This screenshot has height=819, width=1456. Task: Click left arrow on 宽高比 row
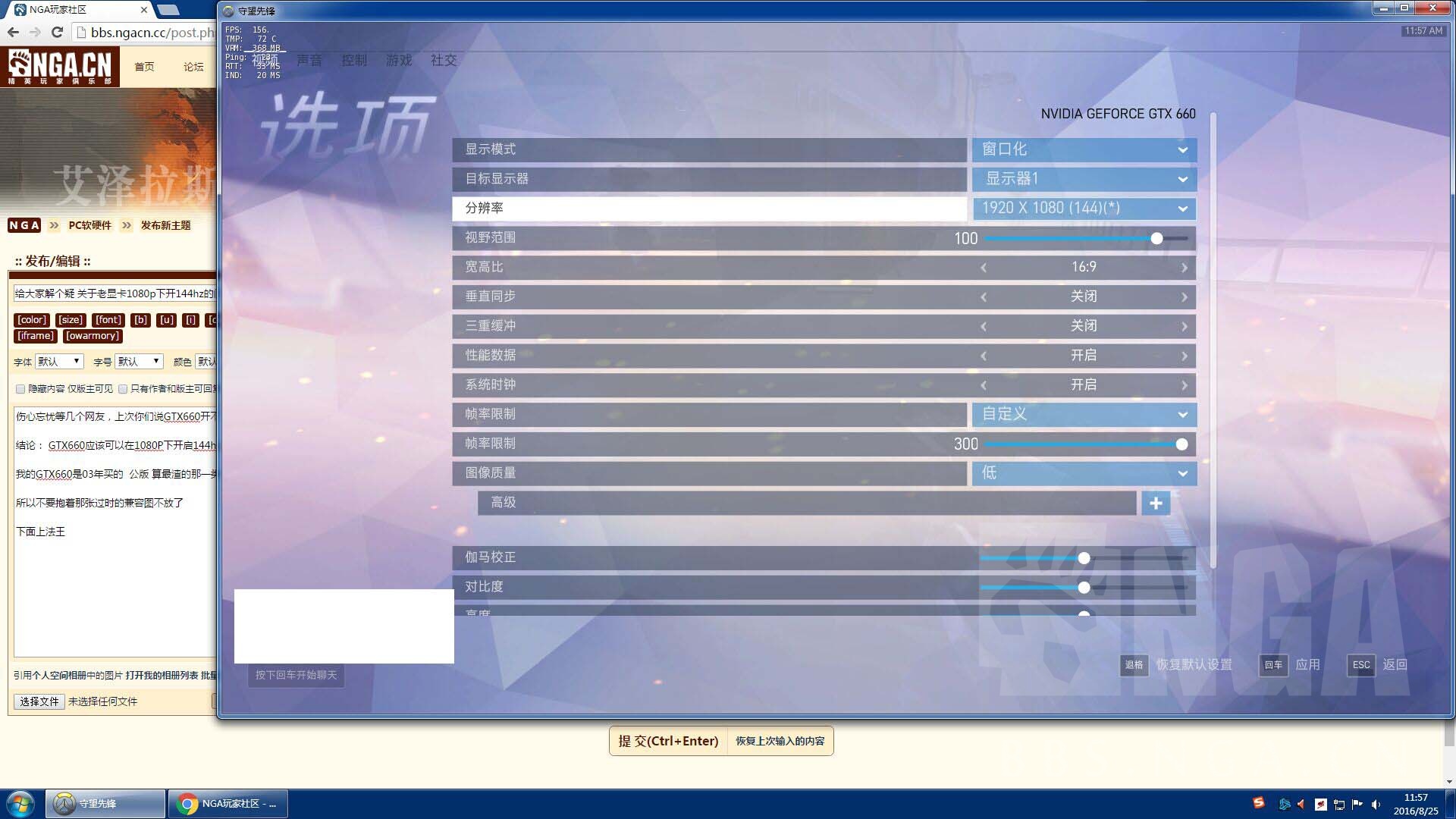tap(984, 268)
